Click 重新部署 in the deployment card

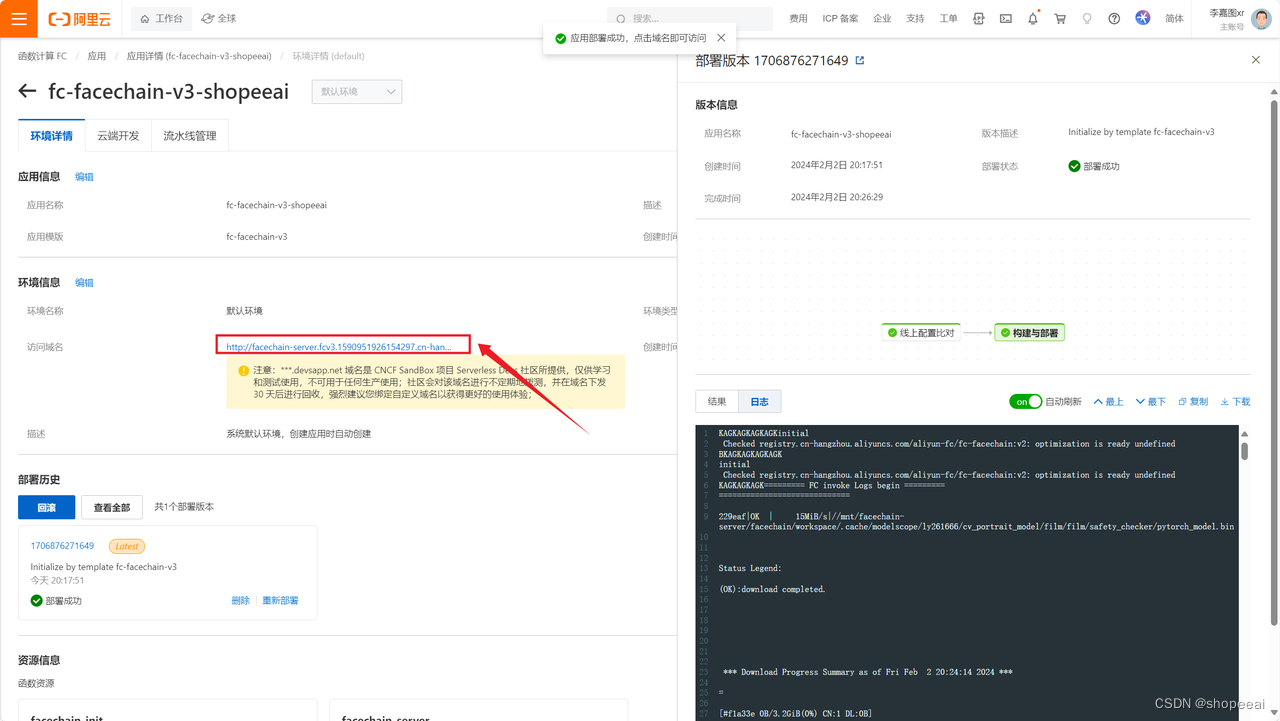pyautogui.click(x=280, y=601)
